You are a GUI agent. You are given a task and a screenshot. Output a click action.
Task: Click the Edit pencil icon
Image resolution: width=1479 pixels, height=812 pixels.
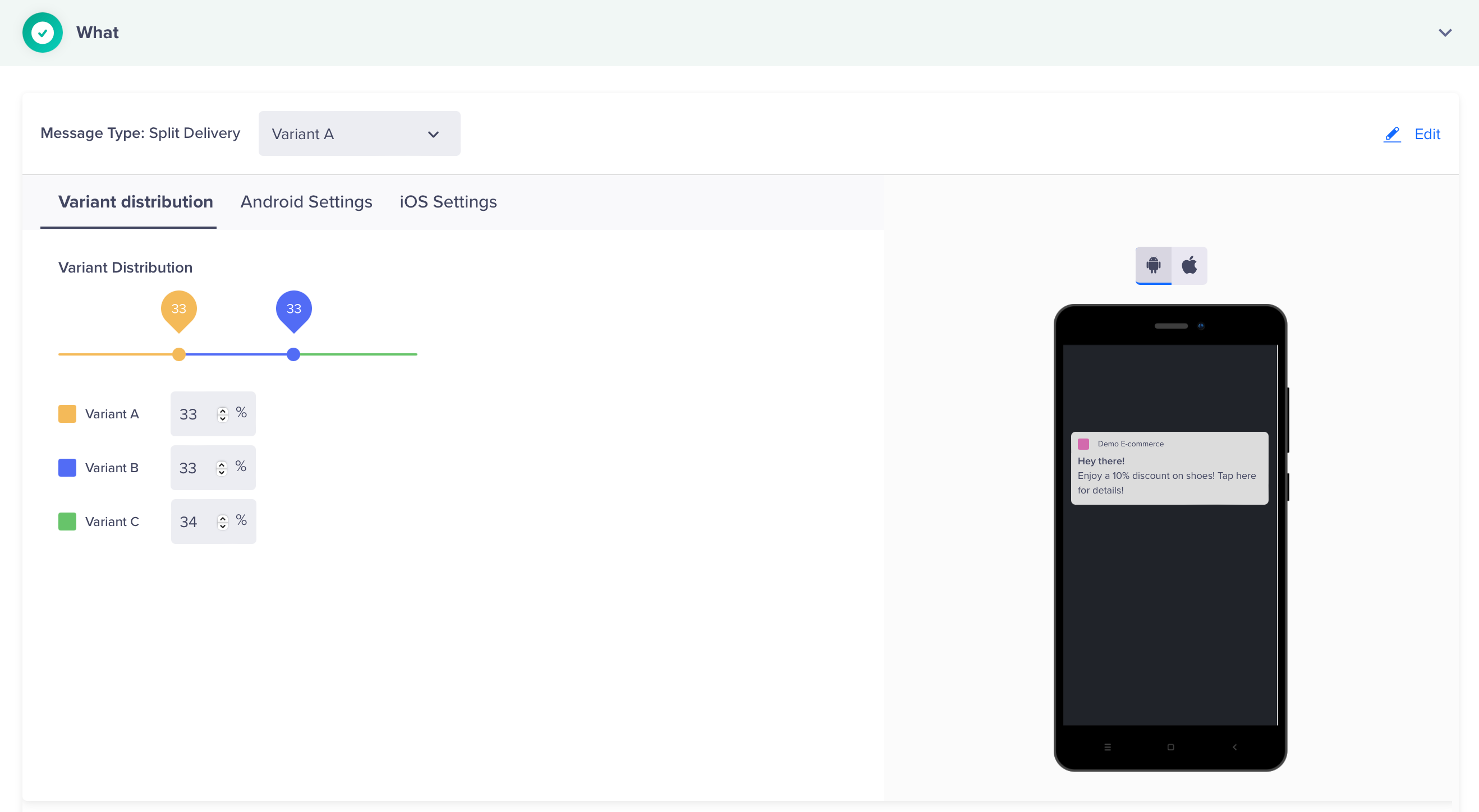pyautogui.click(x=1391, y=133)
